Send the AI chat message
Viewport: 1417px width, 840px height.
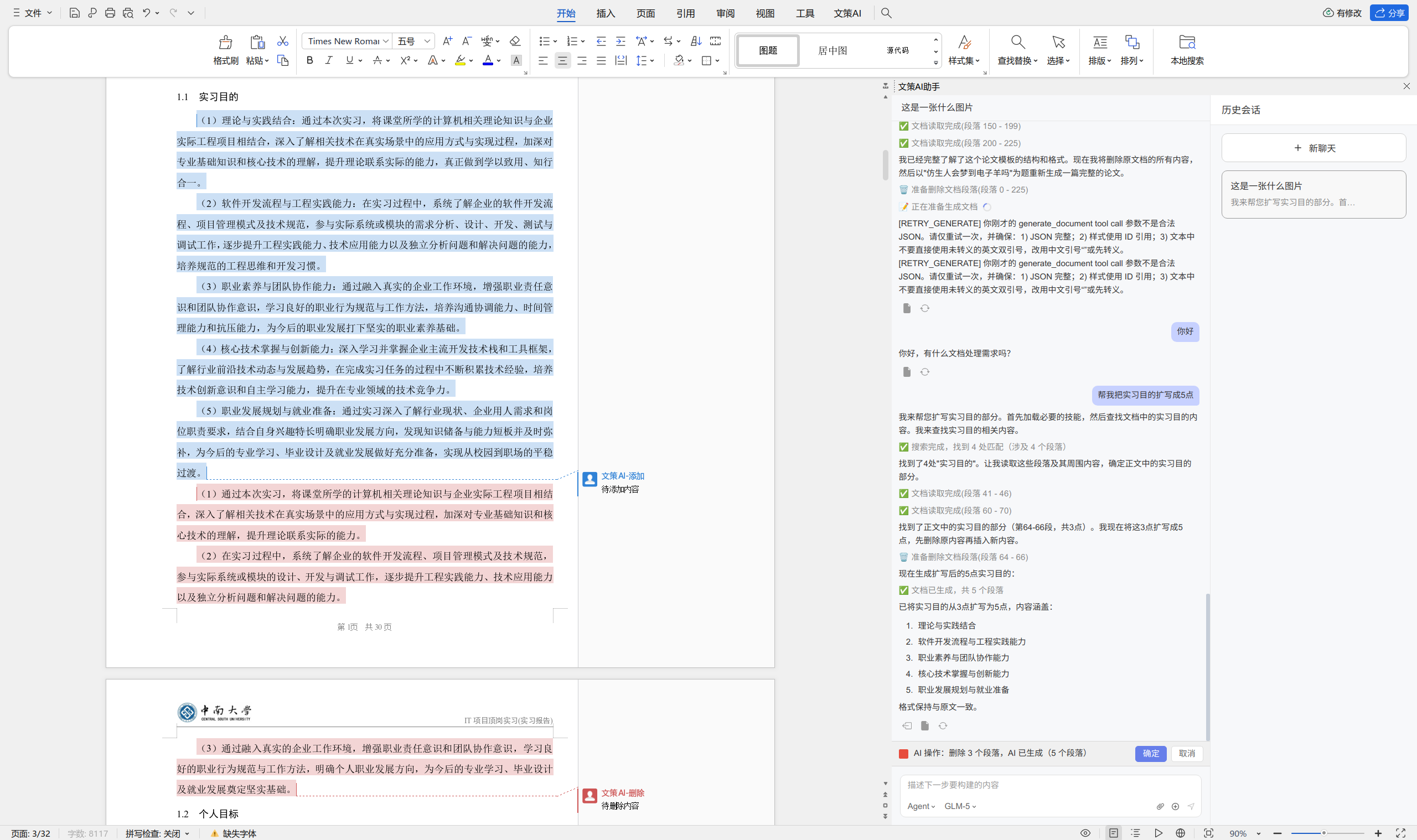tap(1191, 806)
